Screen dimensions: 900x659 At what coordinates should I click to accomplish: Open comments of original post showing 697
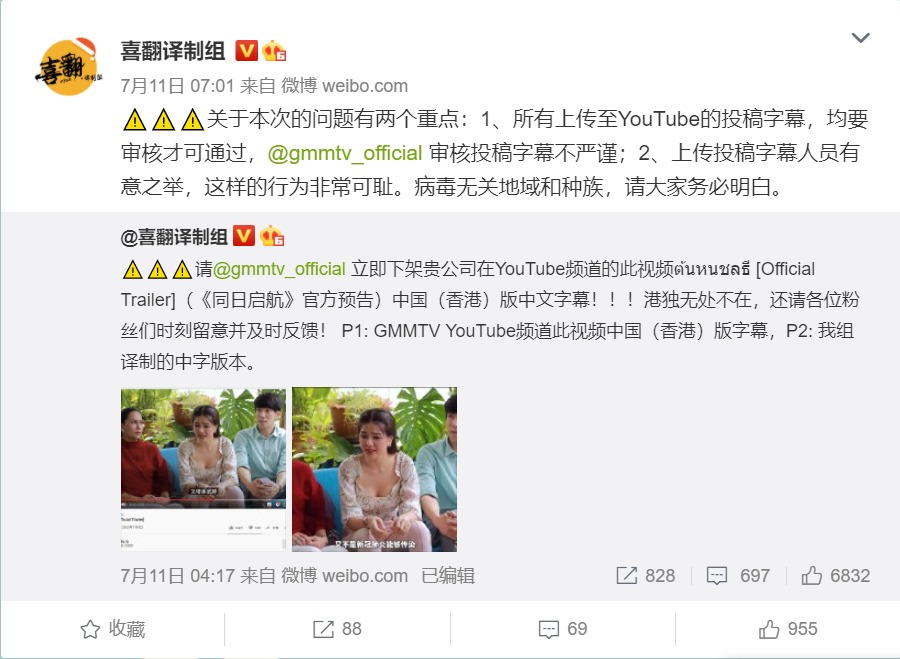[738, 576]
